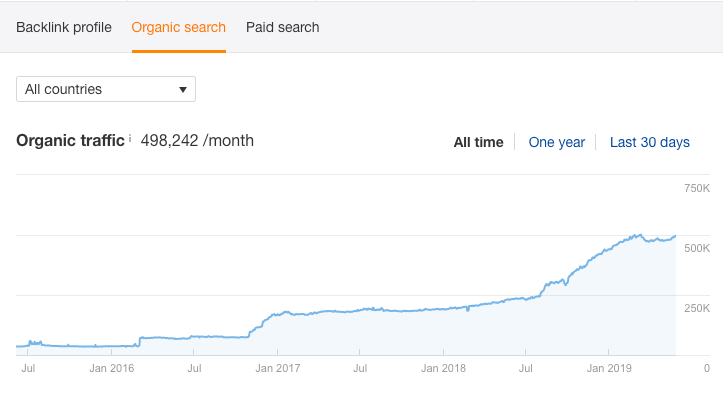Open the All countries dropdown
The image size is (723, 396).
tap(106, 89)
